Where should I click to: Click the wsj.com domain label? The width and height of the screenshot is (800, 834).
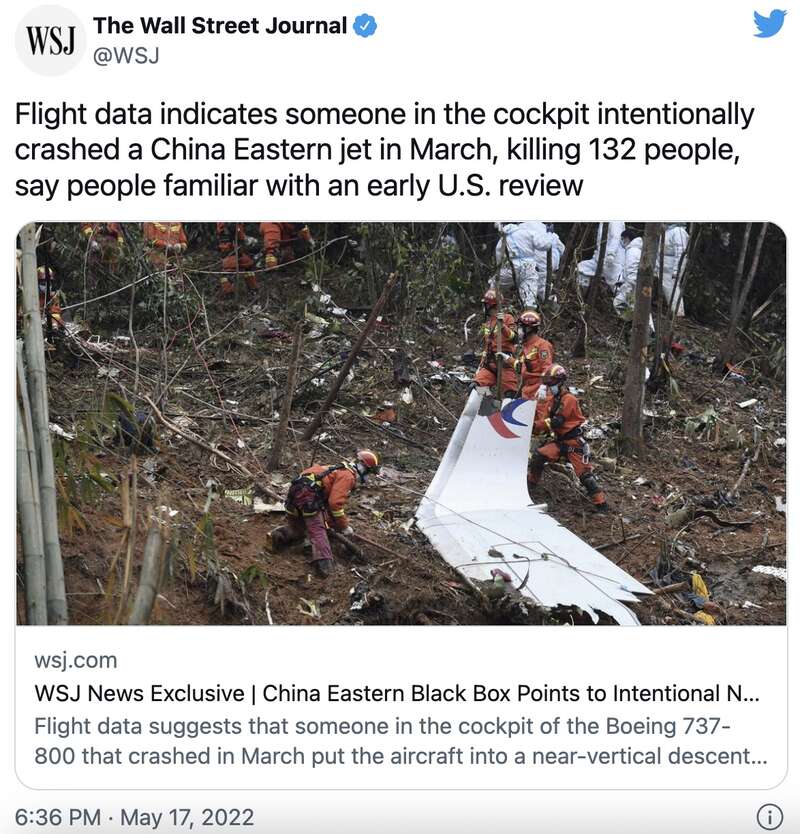point(76,661)
